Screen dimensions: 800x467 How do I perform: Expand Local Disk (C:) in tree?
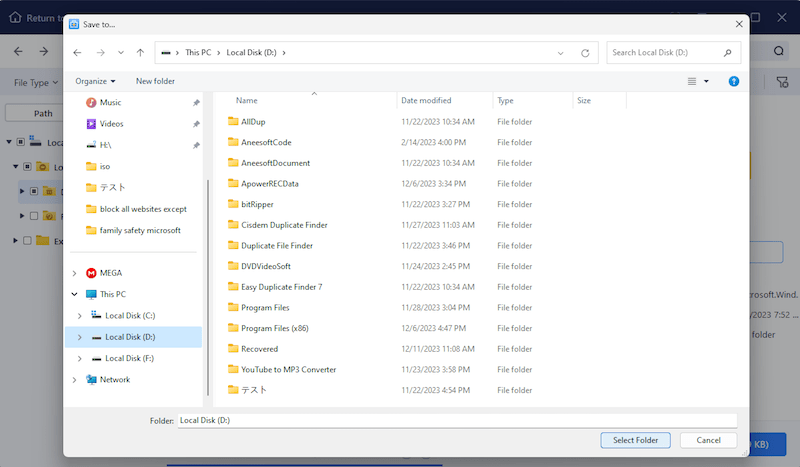coord(80,316)
